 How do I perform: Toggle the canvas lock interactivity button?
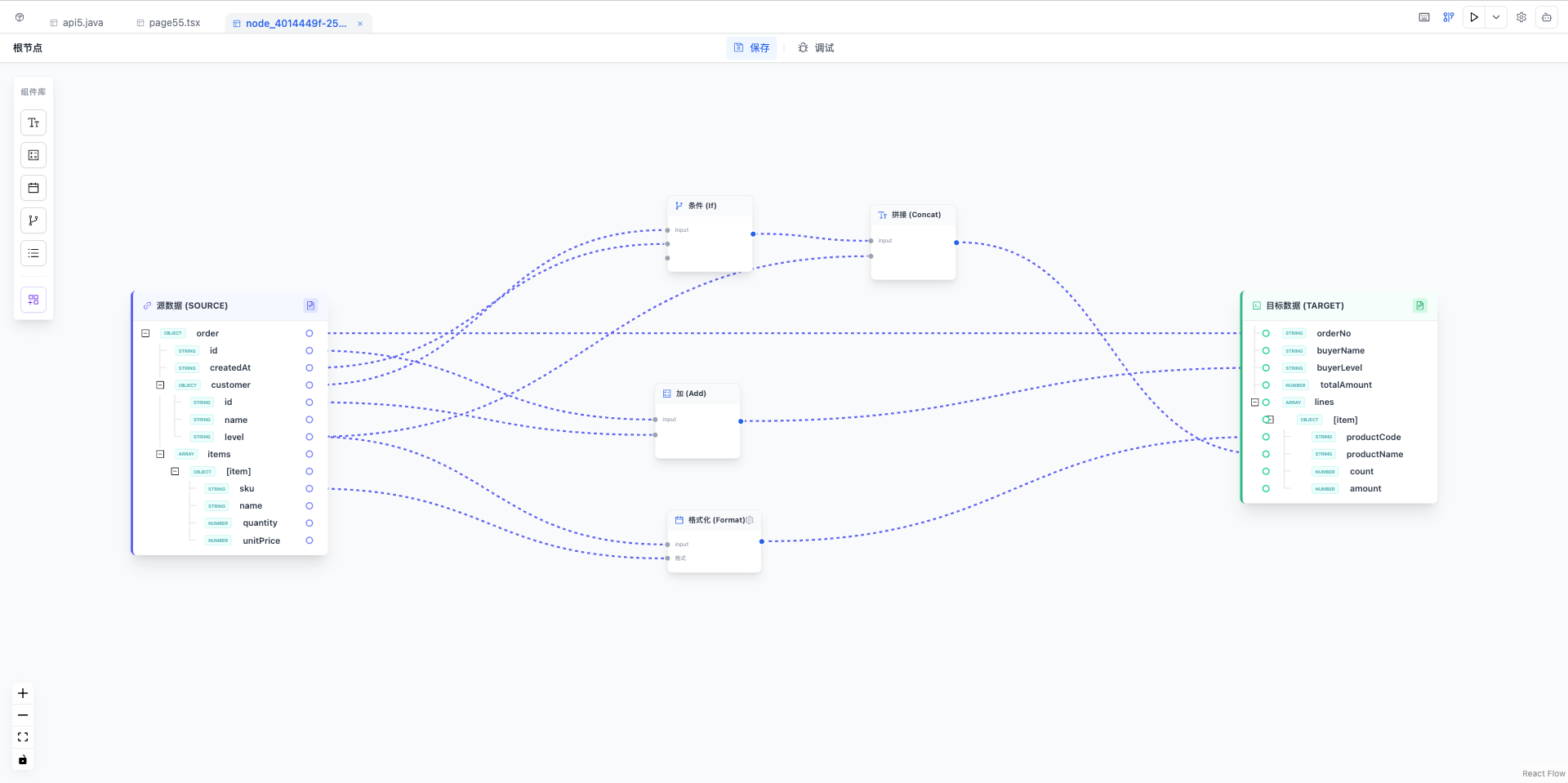coord(23,759)
